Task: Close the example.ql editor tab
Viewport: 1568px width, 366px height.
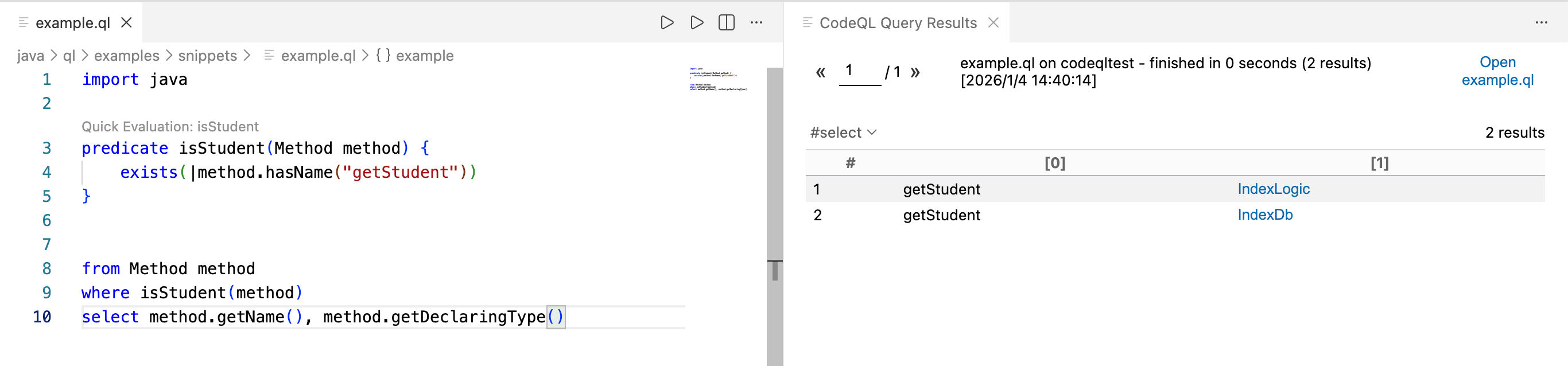Action: coord(127,22)
